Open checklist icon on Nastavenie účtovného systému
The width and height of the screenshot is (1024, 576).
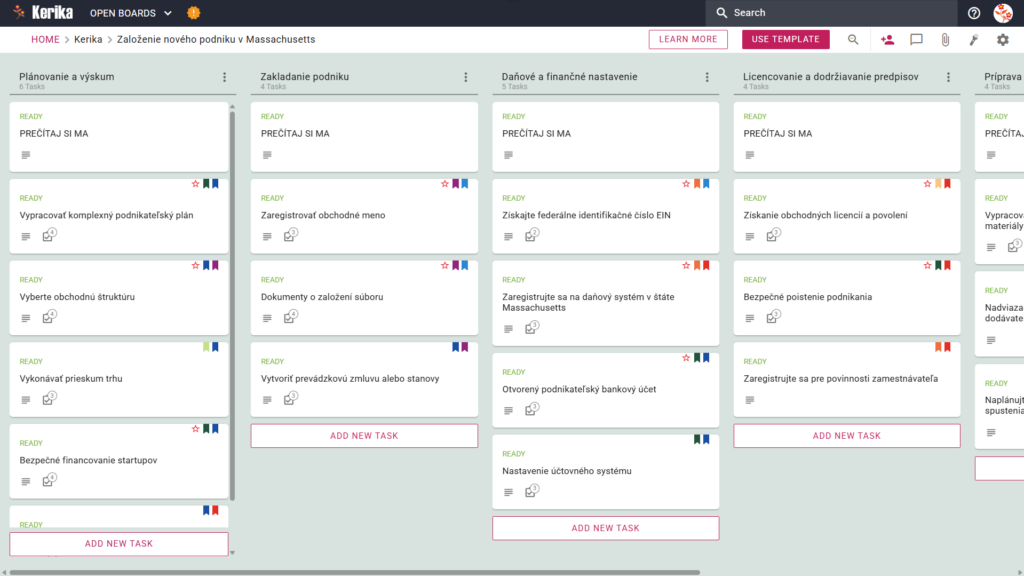(x=532, y=491)
